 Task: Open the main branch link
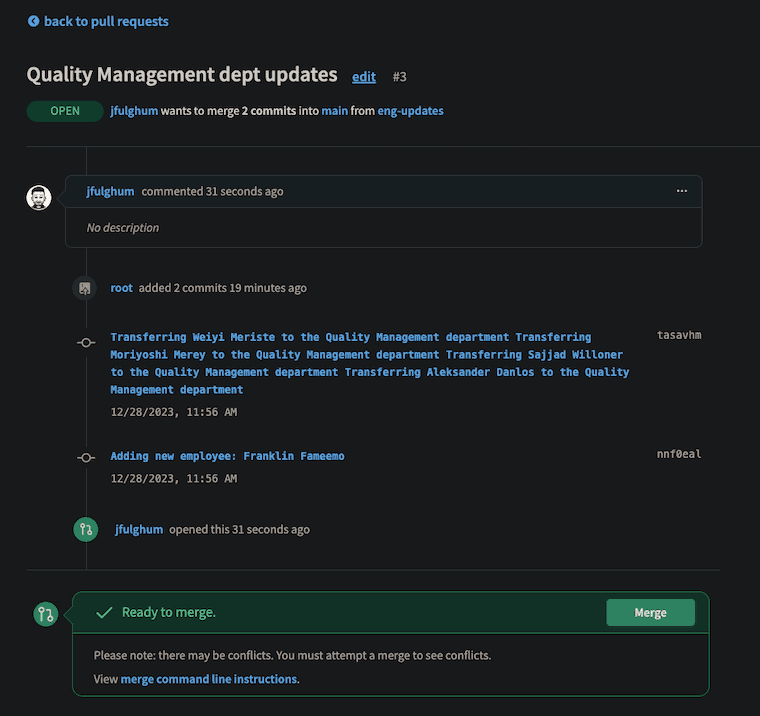coord(334,111)
